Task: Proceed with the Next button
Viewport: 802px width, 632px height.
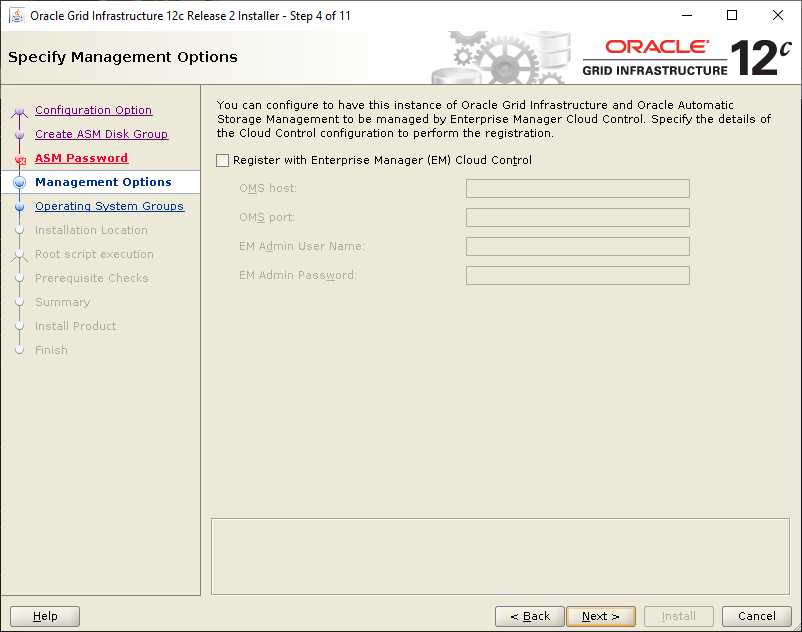Action: (x=601, y=616)
